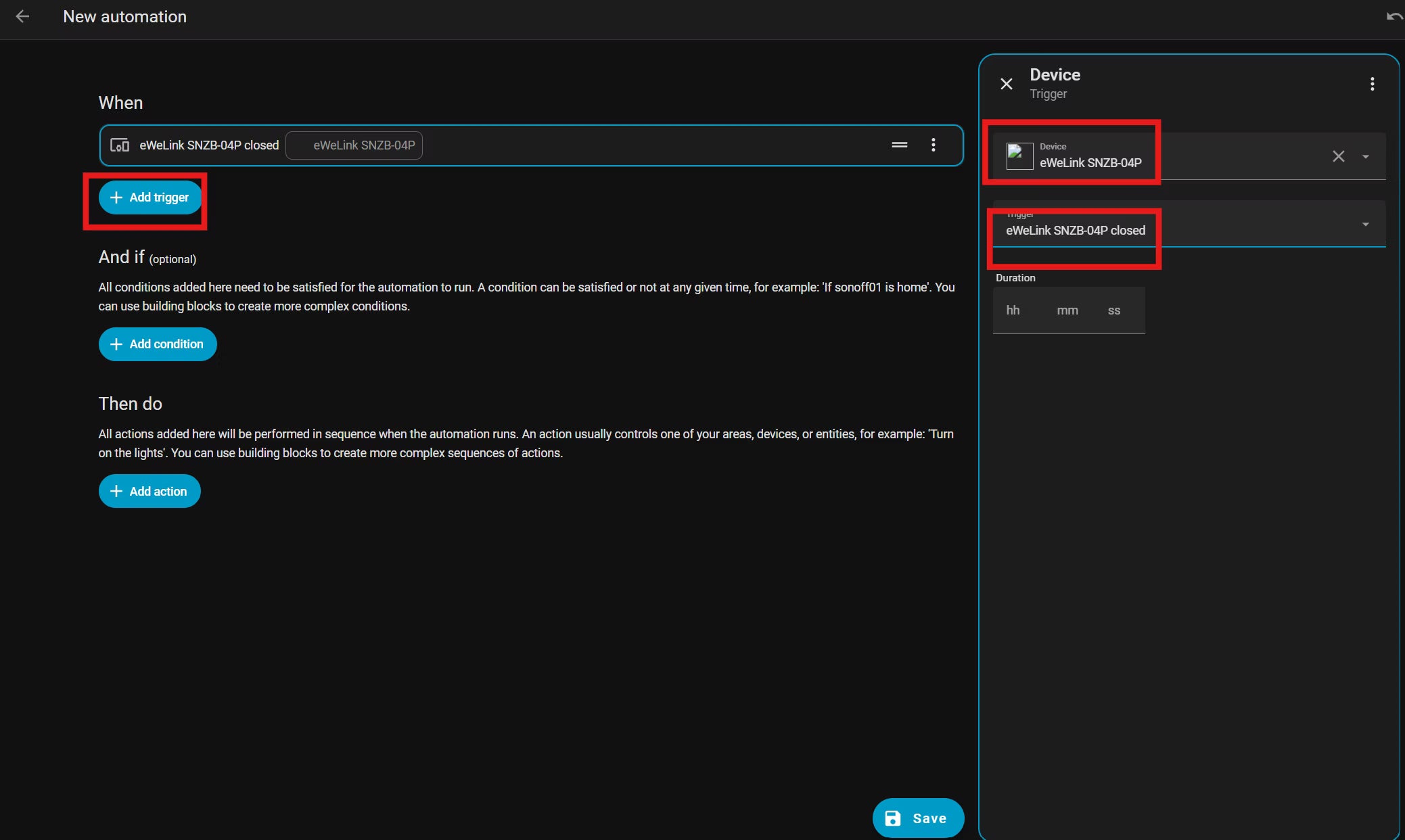Viewport: 1405px width, 840px height.
Task: Click the Add condition button
Action: pyautogui.click(x=158, y=344)
